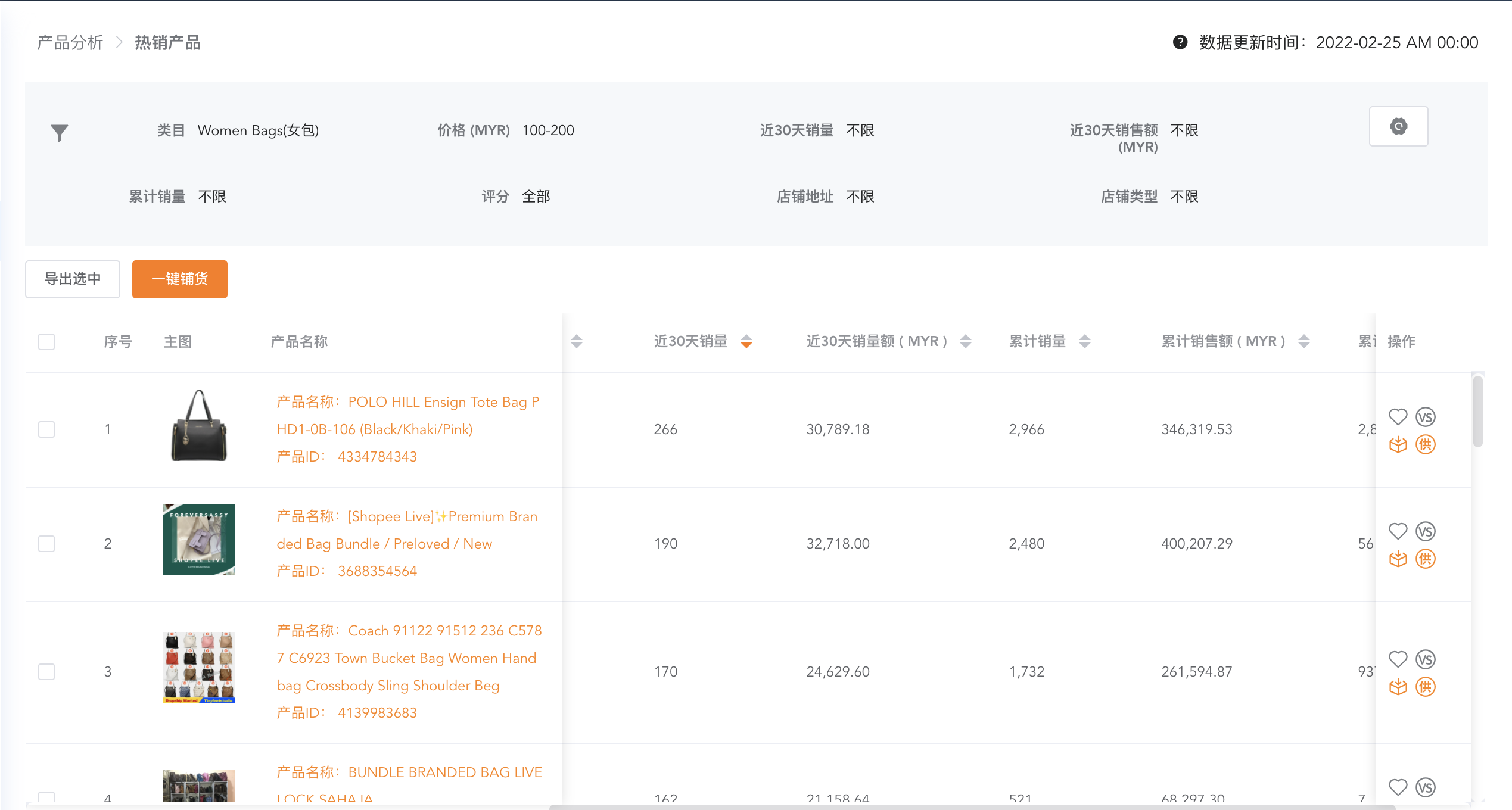Click 不限 next to 店铺类型 filter
This screenshot has height=810, width=1512.
click(x=1184, y=197)
